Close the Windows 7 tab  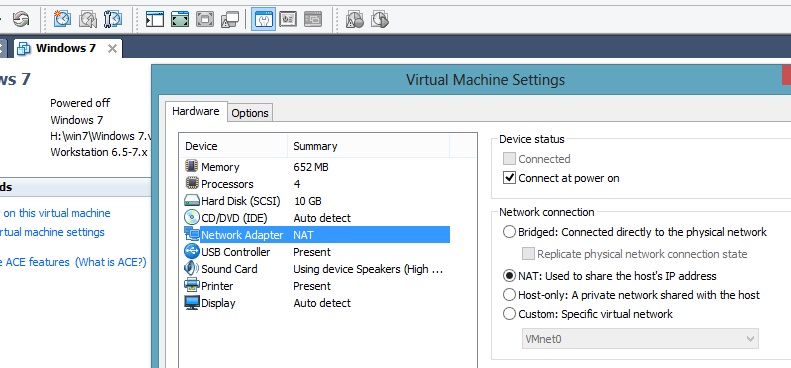click(112, 48)
